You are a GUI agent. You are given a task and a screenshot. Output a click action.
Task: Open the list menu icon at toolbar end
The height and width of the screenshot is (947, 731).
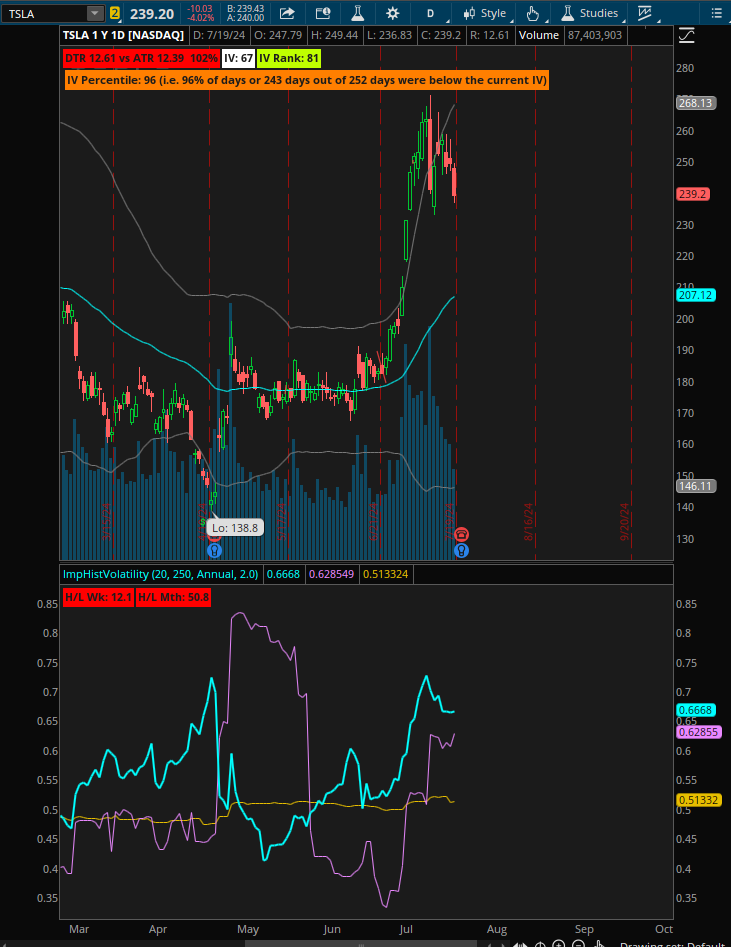coord(717,13)
